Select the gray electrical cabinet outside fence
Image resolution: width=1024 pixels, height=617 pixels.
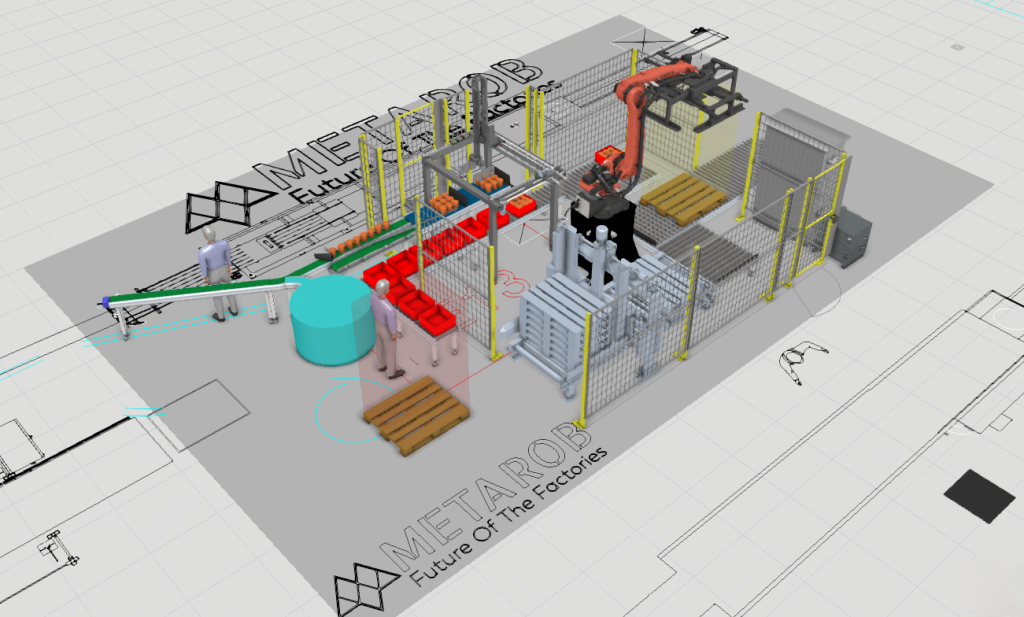click(853, 237)
